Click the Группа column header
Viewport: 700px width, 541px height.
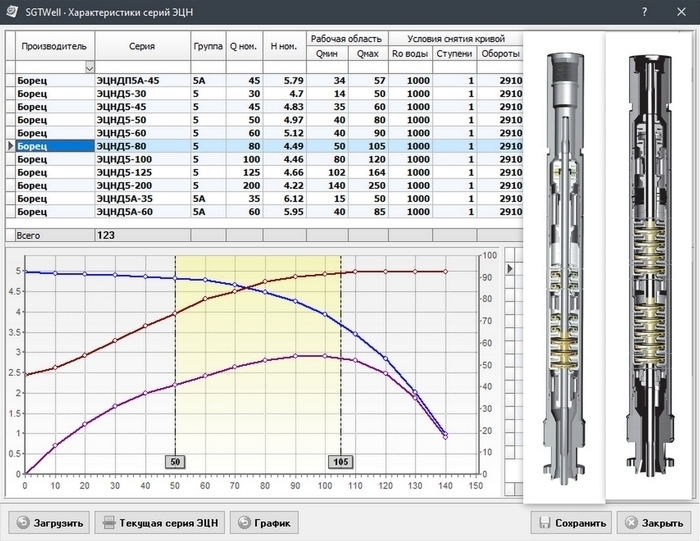[207, 46]
